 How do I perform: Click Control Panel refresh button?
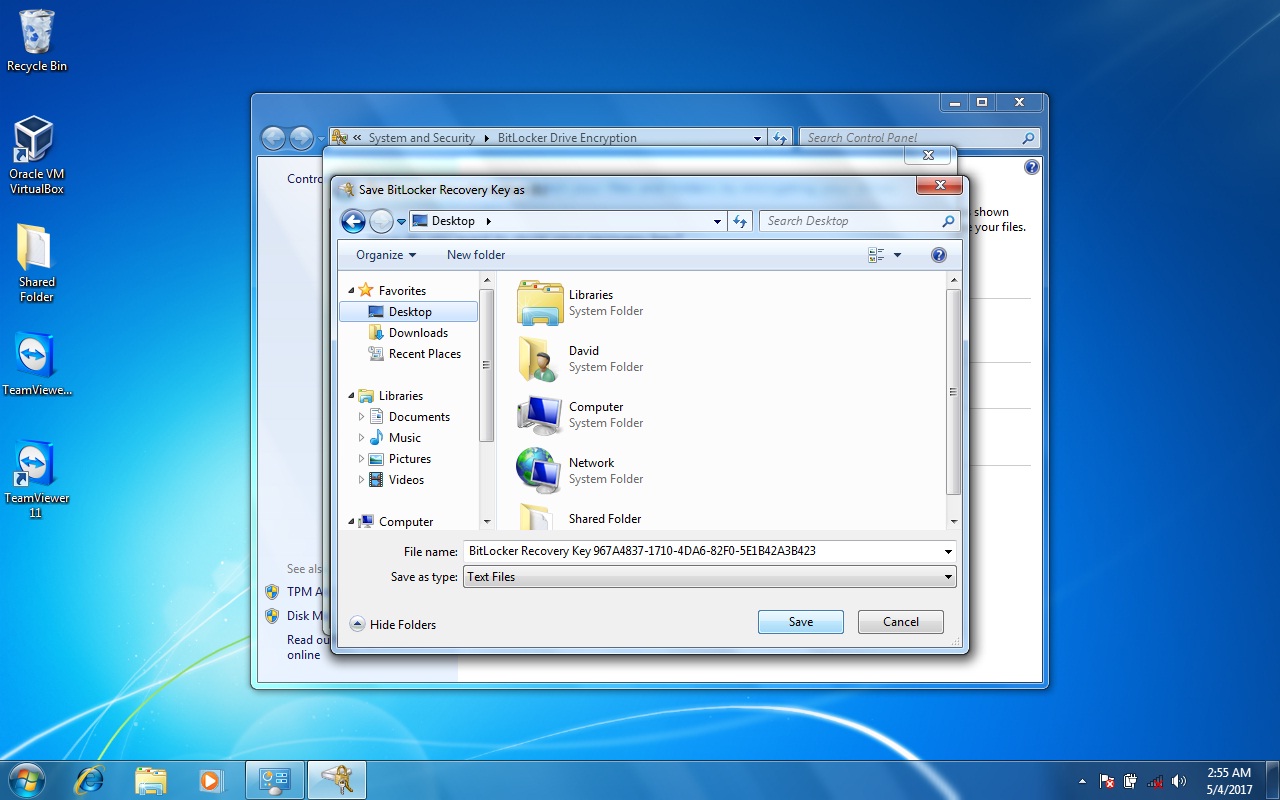pyautogui.click(x=781, y=138)
